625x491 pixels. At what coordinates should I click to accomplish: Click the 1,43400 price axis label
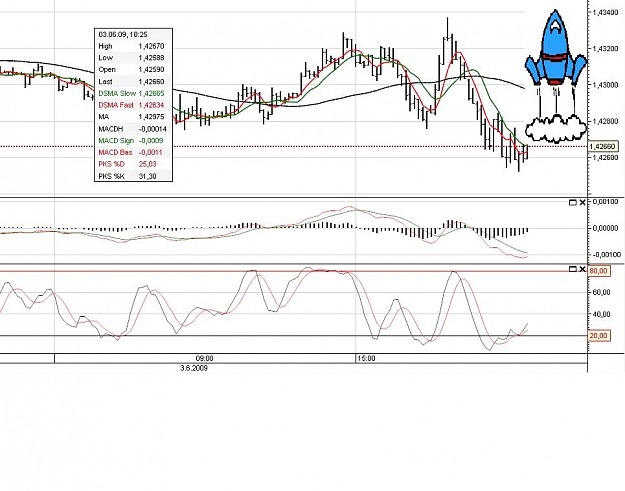[x=606, y=13]
